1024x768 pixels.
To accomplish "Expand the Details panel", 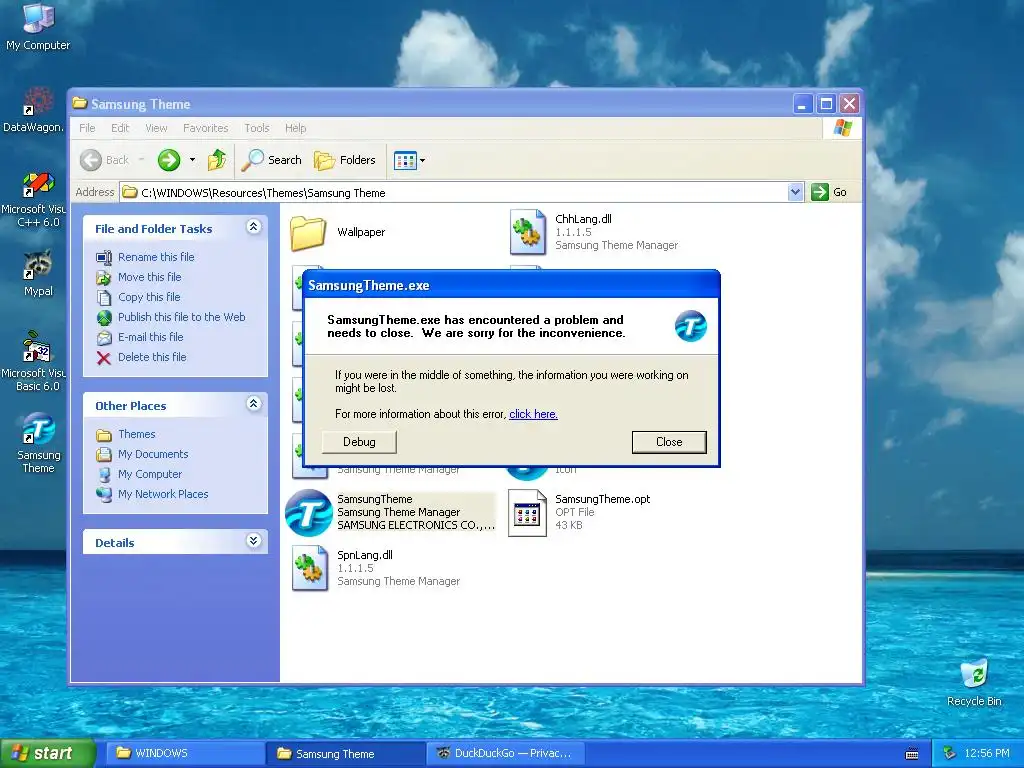I will (254, 541).
